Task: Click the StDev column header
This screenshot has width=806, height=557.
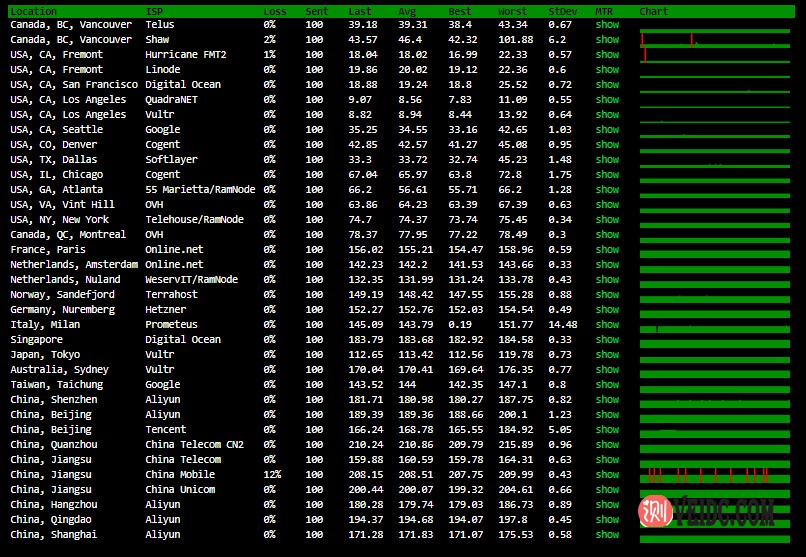Action: (562, 11)
